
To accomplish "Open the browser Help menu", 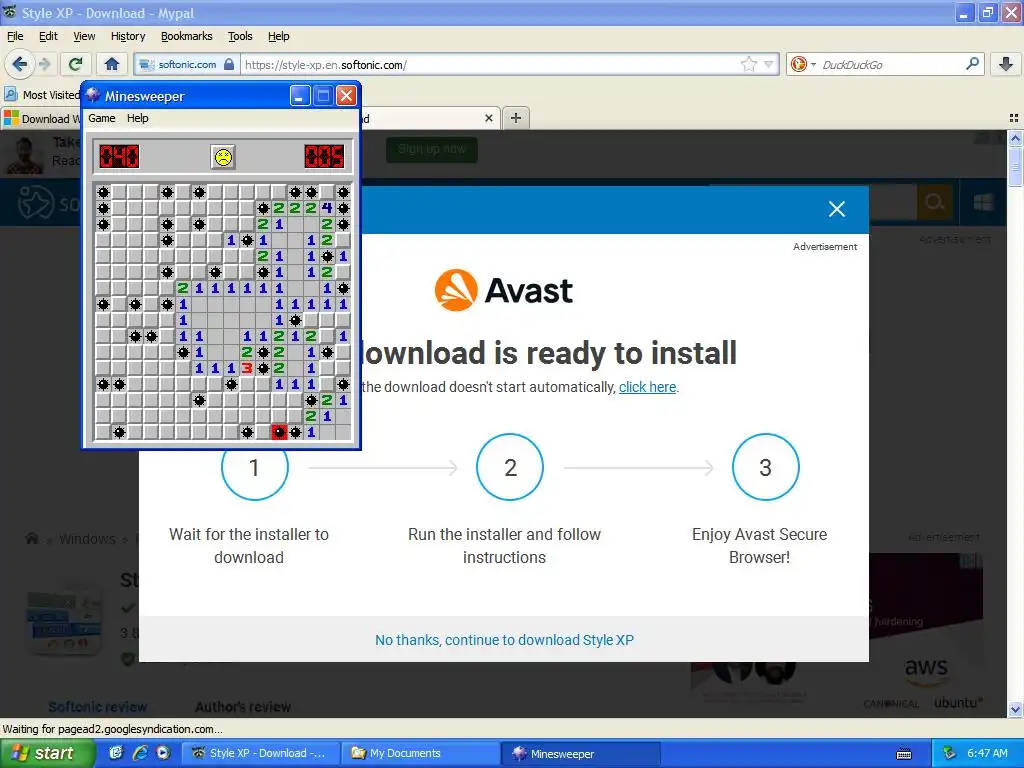I will click(278, 36).
